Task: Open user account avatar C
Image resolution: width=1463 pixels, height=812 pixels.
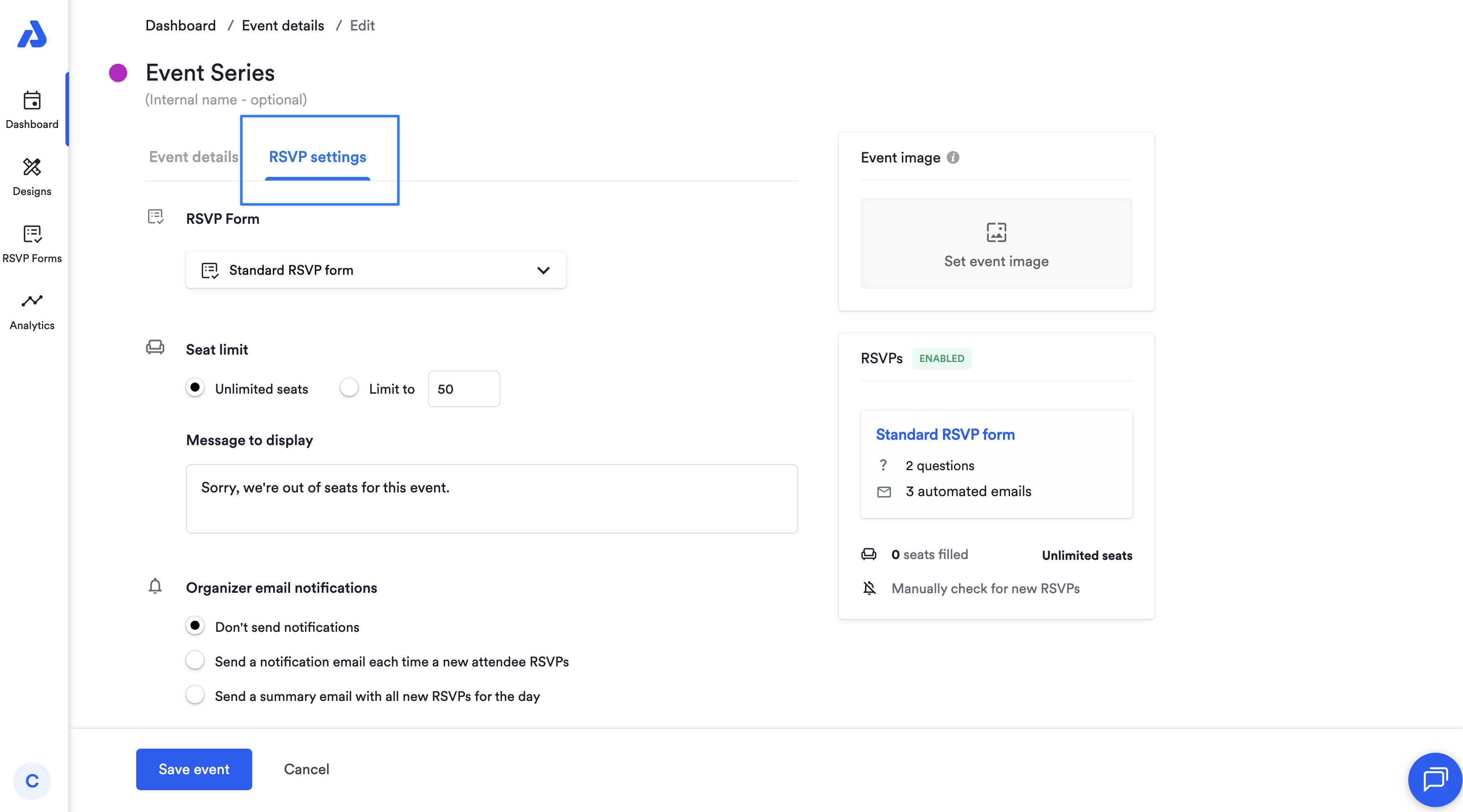Action: coord(32,781)
